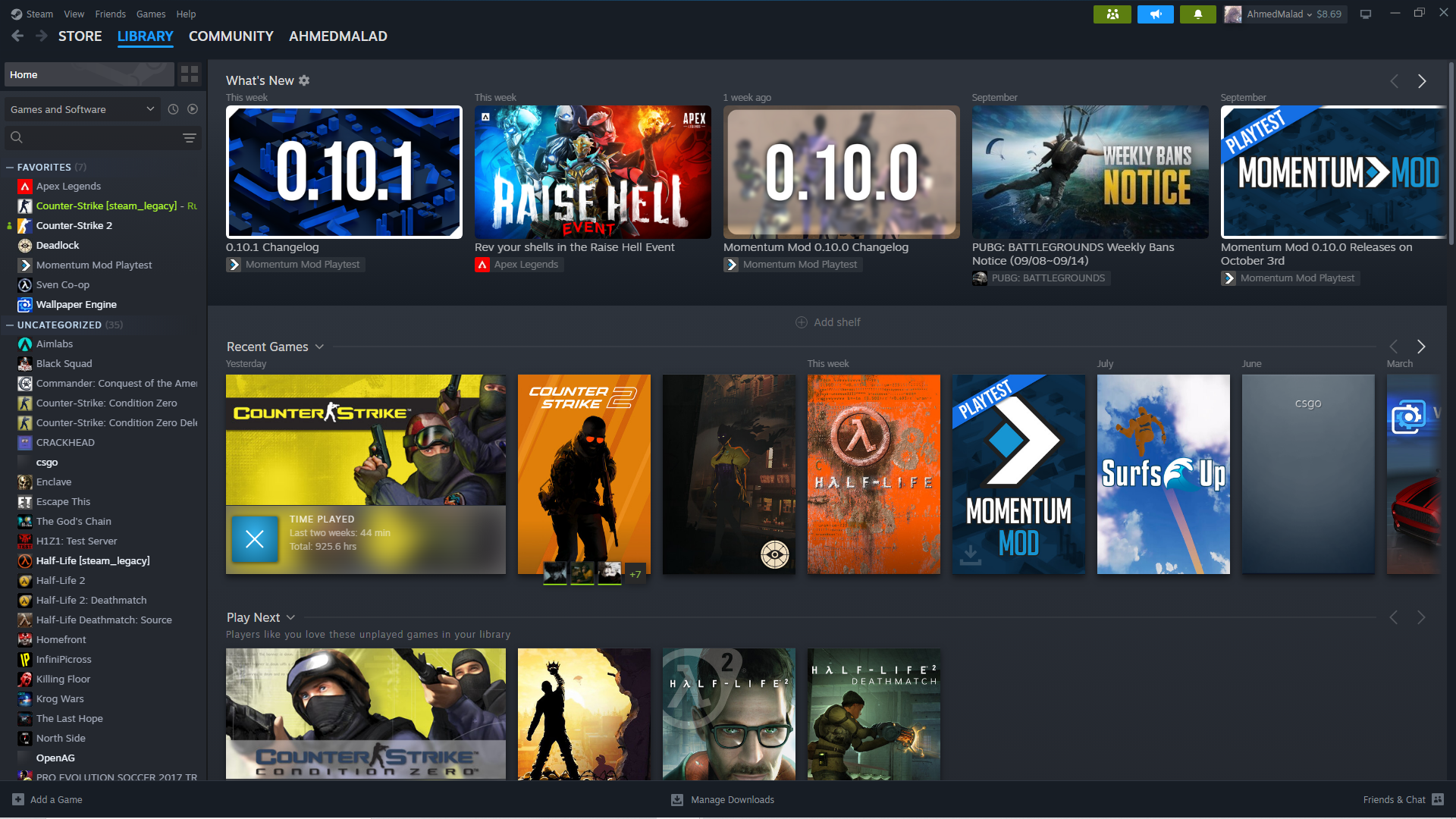Open the announcements megaphone icon
Image resolution: width=1456 pixels, height=819 pixels.
click(x=1155, y=14)
